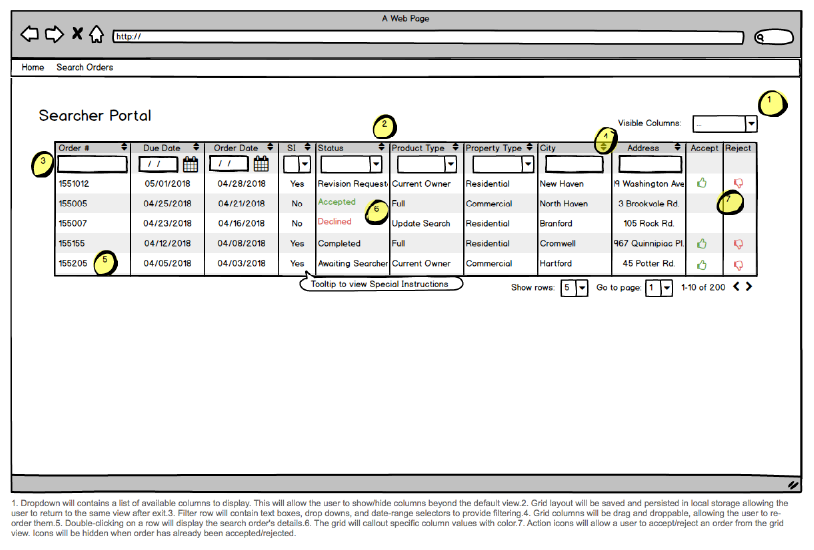
Task: Reject order 1551012 with thumbs down
Action: (738, 183)
